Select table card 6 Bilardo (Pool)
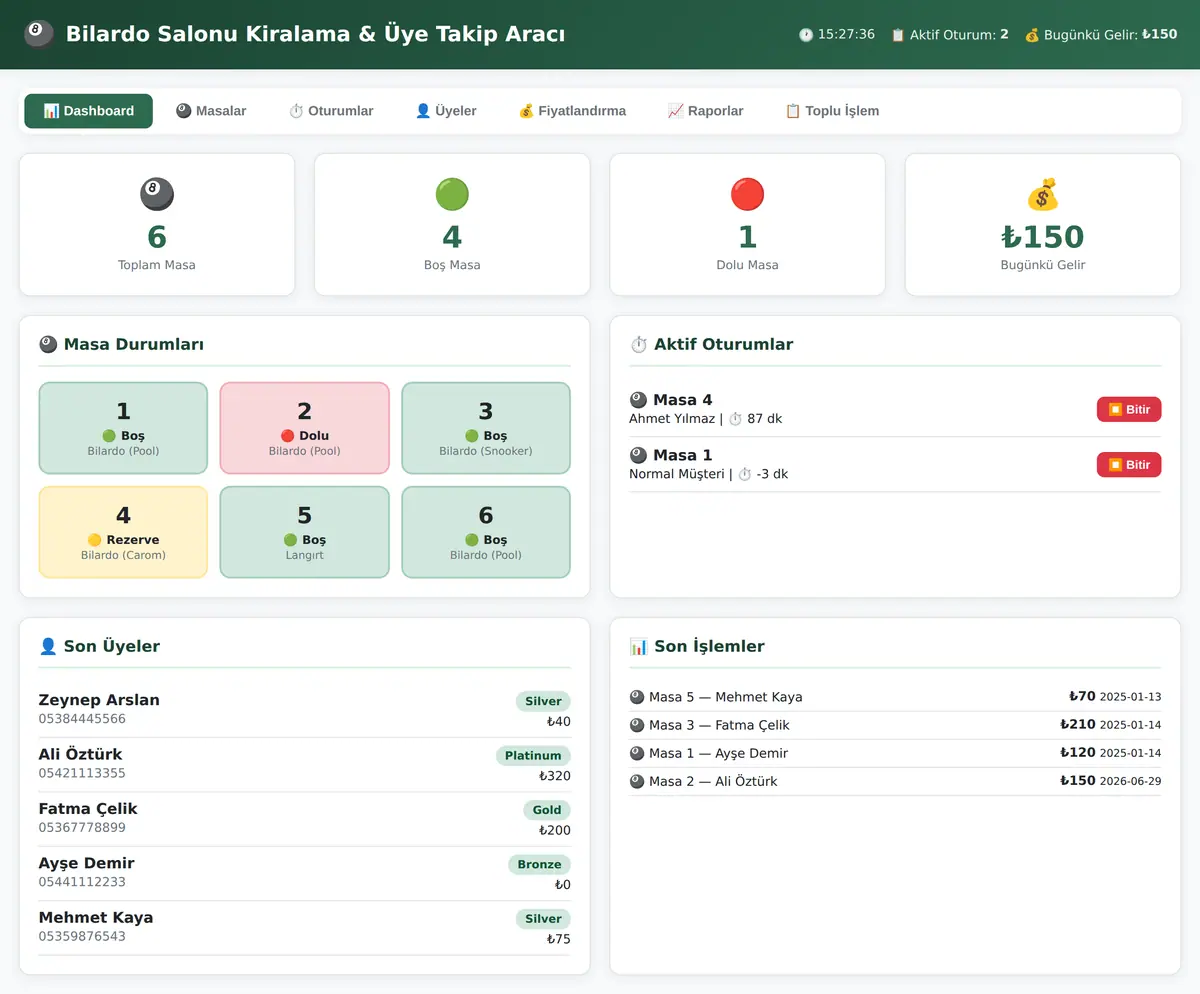The width and height of the screenshot is (1200, 994). 486,532
